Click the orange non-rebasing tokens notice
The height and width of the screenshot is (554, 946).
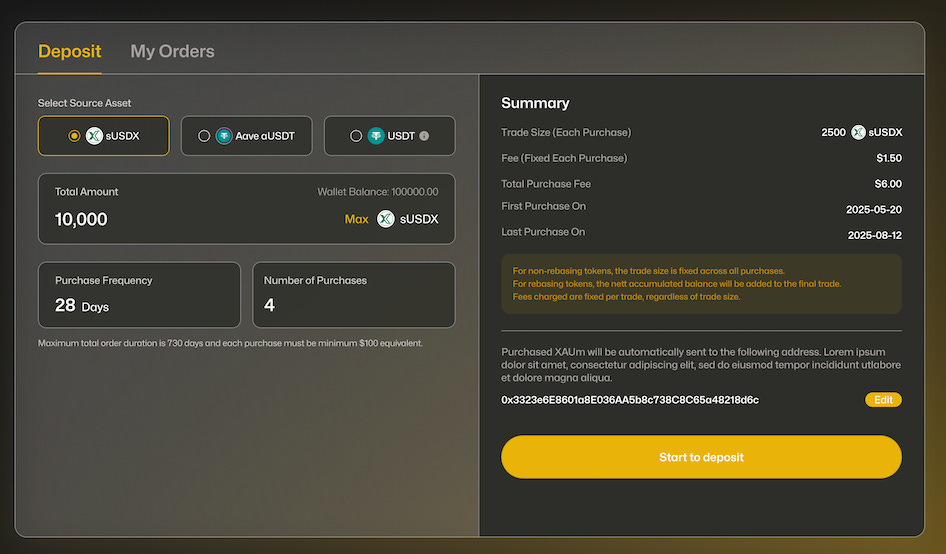pyautogui.click(x=701, y=284)
